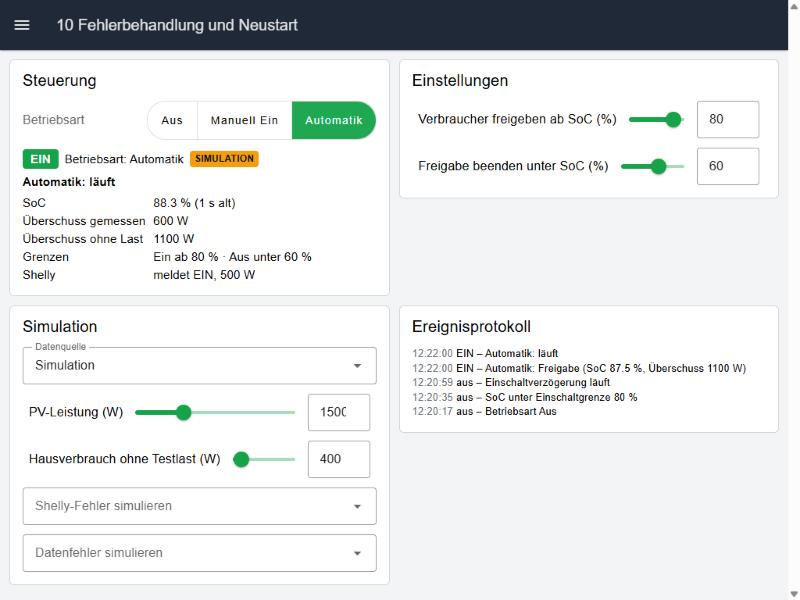Viewport: 800px width, 600px height.
Task: Click Shelly status meldet EIN, 500 W
Action: click(x=204, y=275)
